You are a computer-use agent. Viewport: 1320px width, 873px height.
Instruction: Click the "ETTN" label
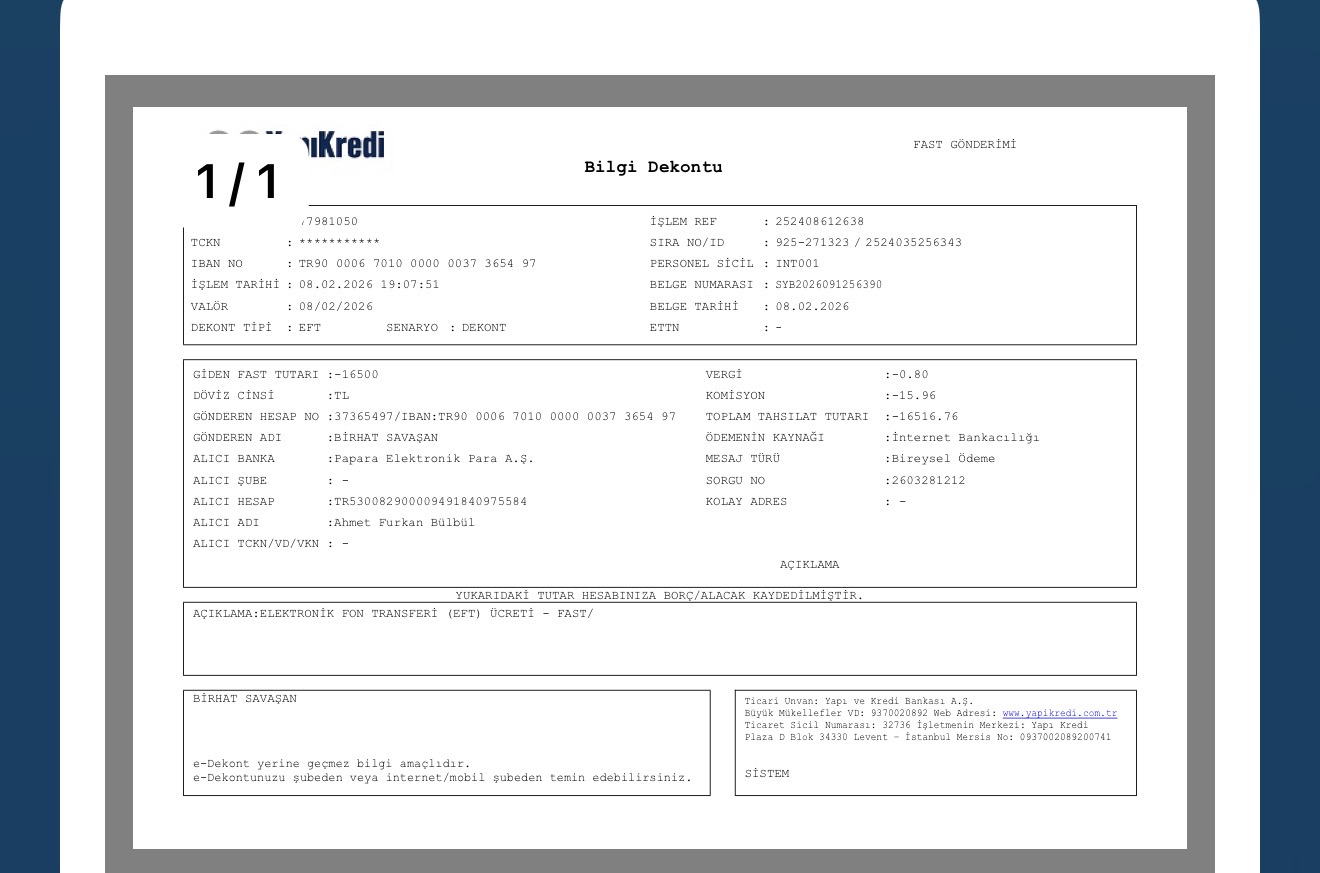665,328
